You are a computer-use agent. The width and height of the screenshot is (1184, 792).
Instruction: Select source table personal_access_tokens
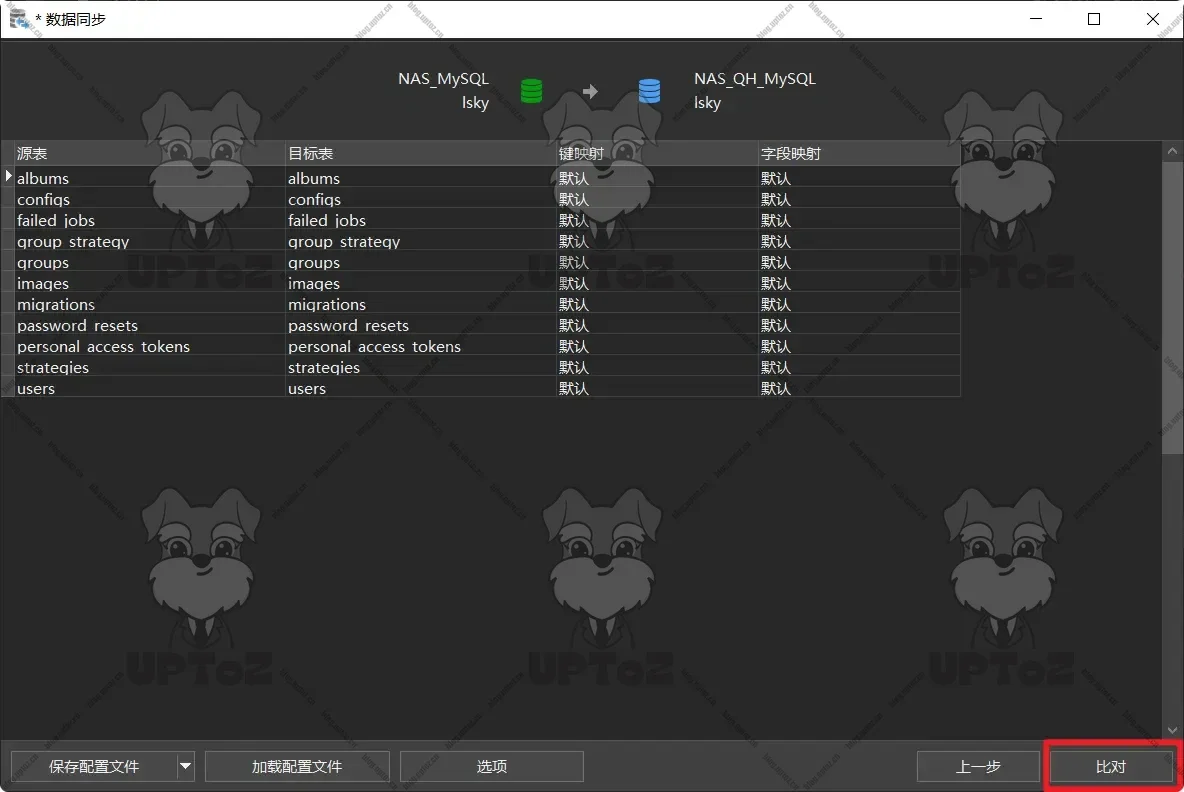150,347
